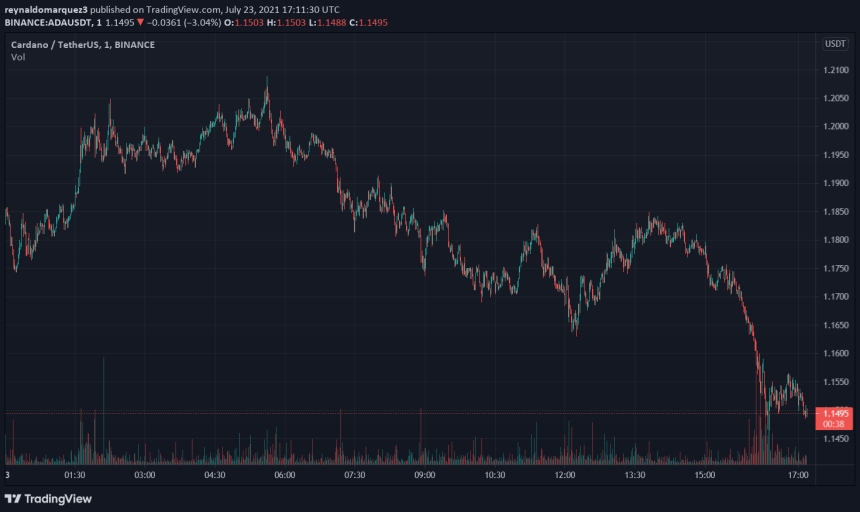This screenshot has height=512, width=860.
Task: Click the 09:00 time axis label
Action: click(425, 475)
